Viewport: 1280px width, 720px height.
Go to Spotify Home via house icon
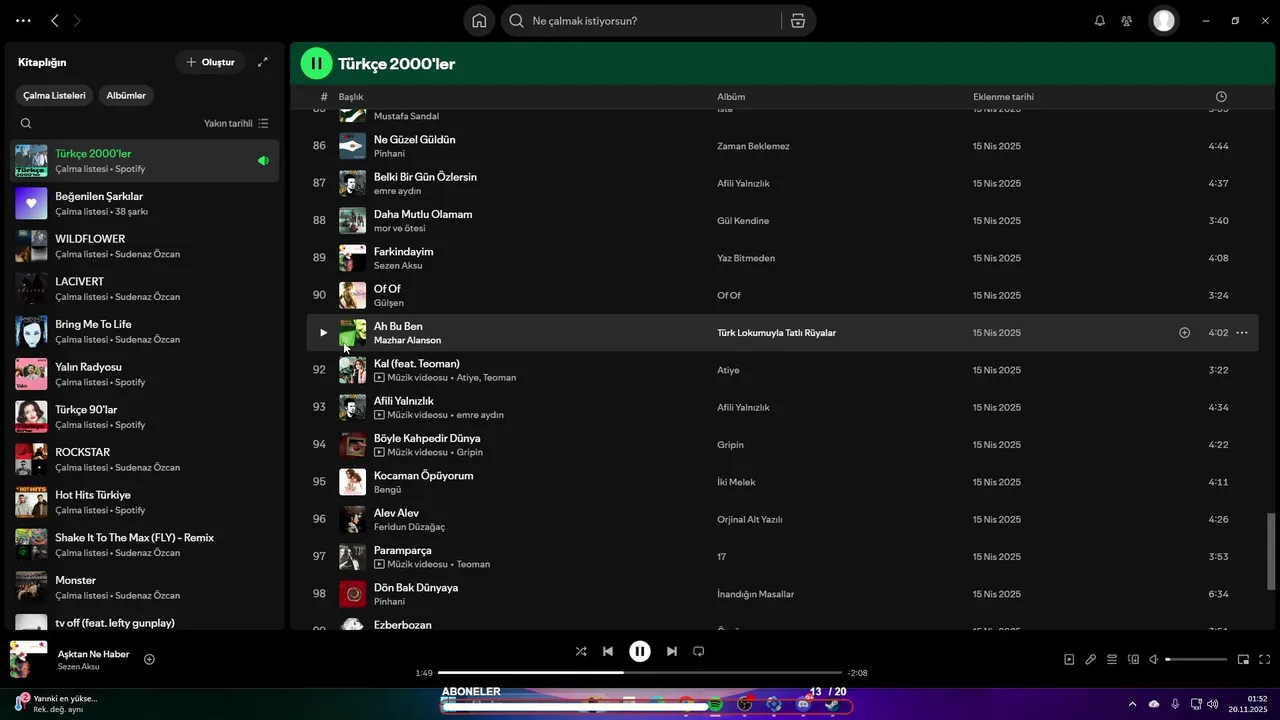coord(479,20)
